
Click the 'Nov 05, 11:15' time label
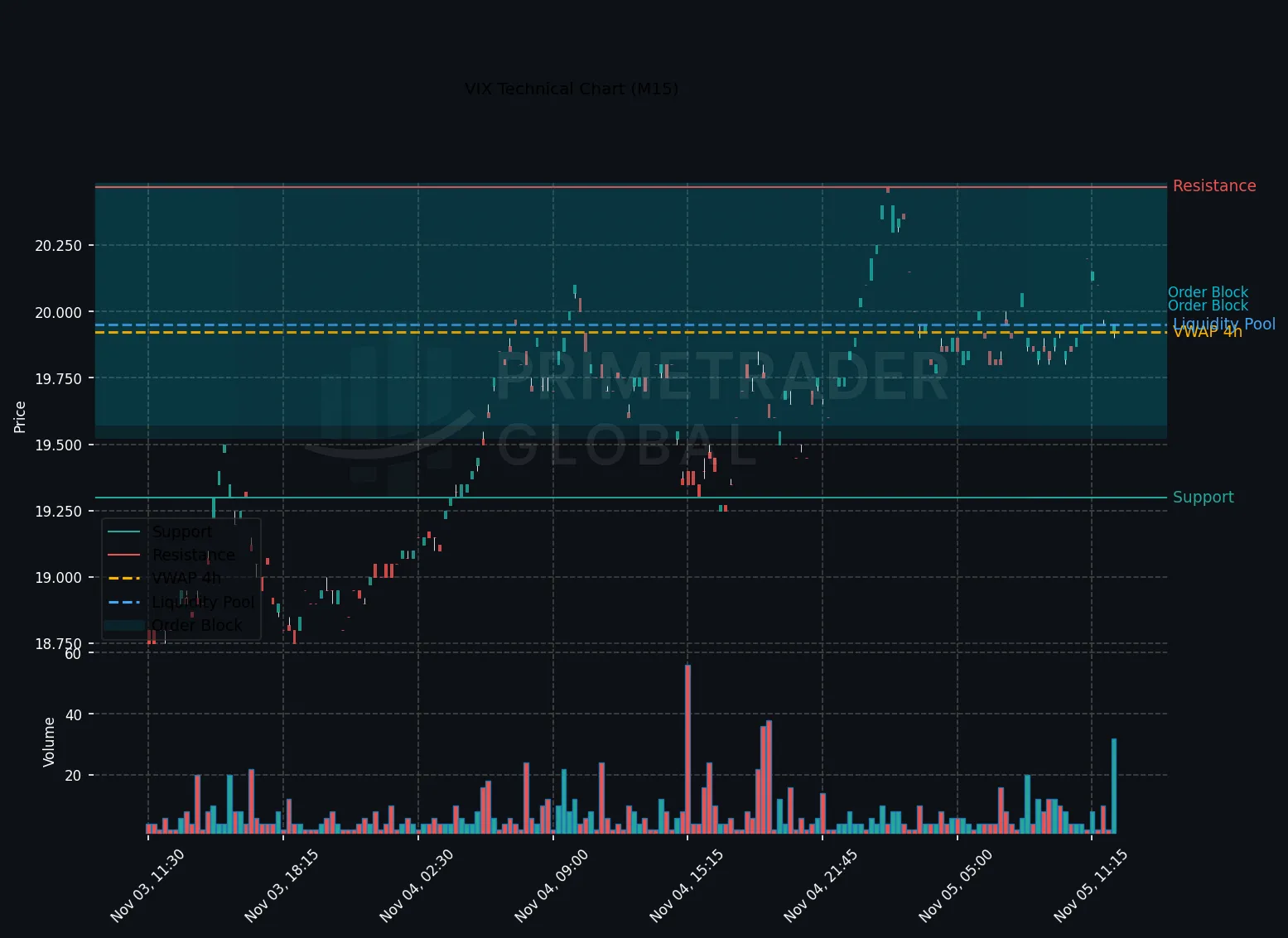click(1091, 885)
